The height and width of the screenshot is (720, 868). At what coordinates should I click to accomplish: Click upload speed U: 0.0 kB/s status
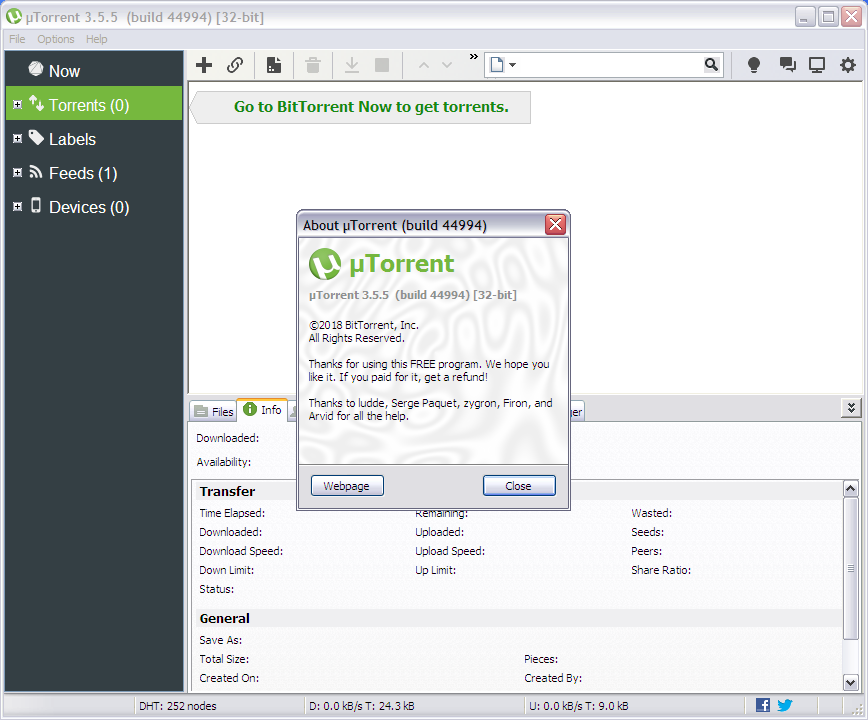tap(578, 706)
